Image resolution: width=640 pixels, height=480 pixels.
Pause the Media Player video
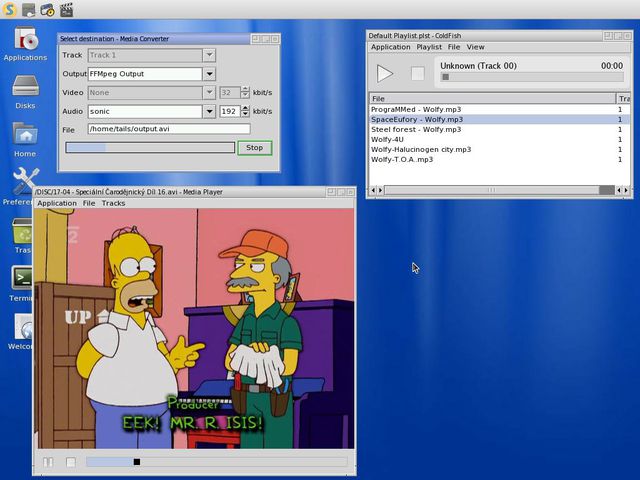(x=48, y=462)
